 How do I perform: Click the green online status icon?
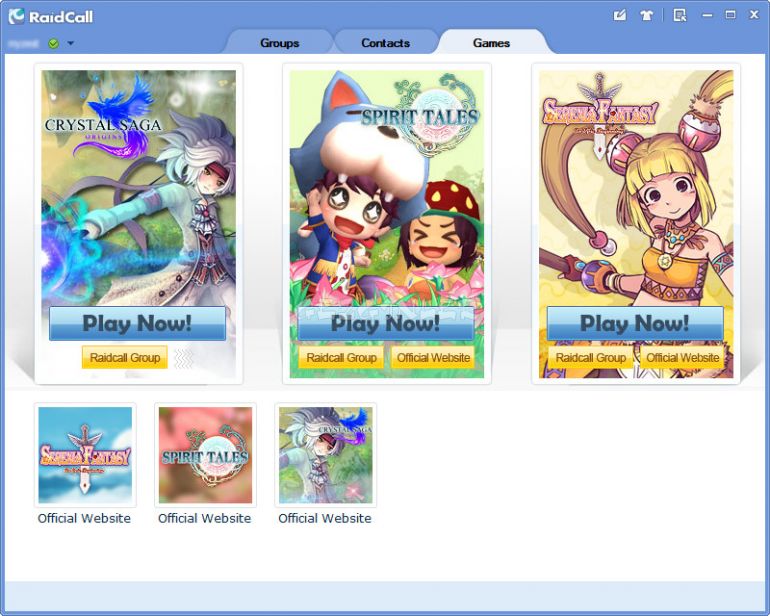click(x=54, y=44)
